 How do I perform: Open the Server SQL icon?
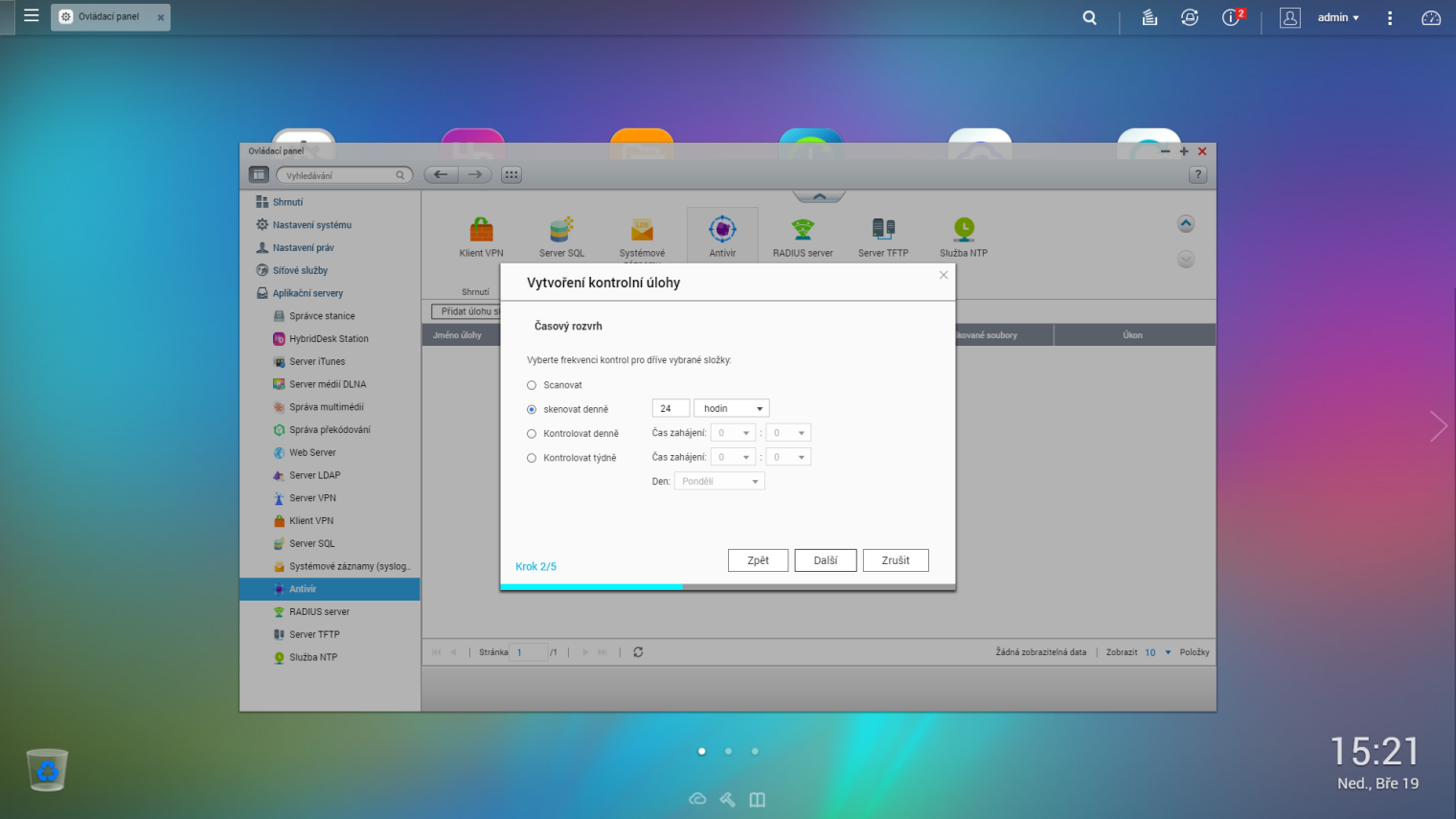561,231
